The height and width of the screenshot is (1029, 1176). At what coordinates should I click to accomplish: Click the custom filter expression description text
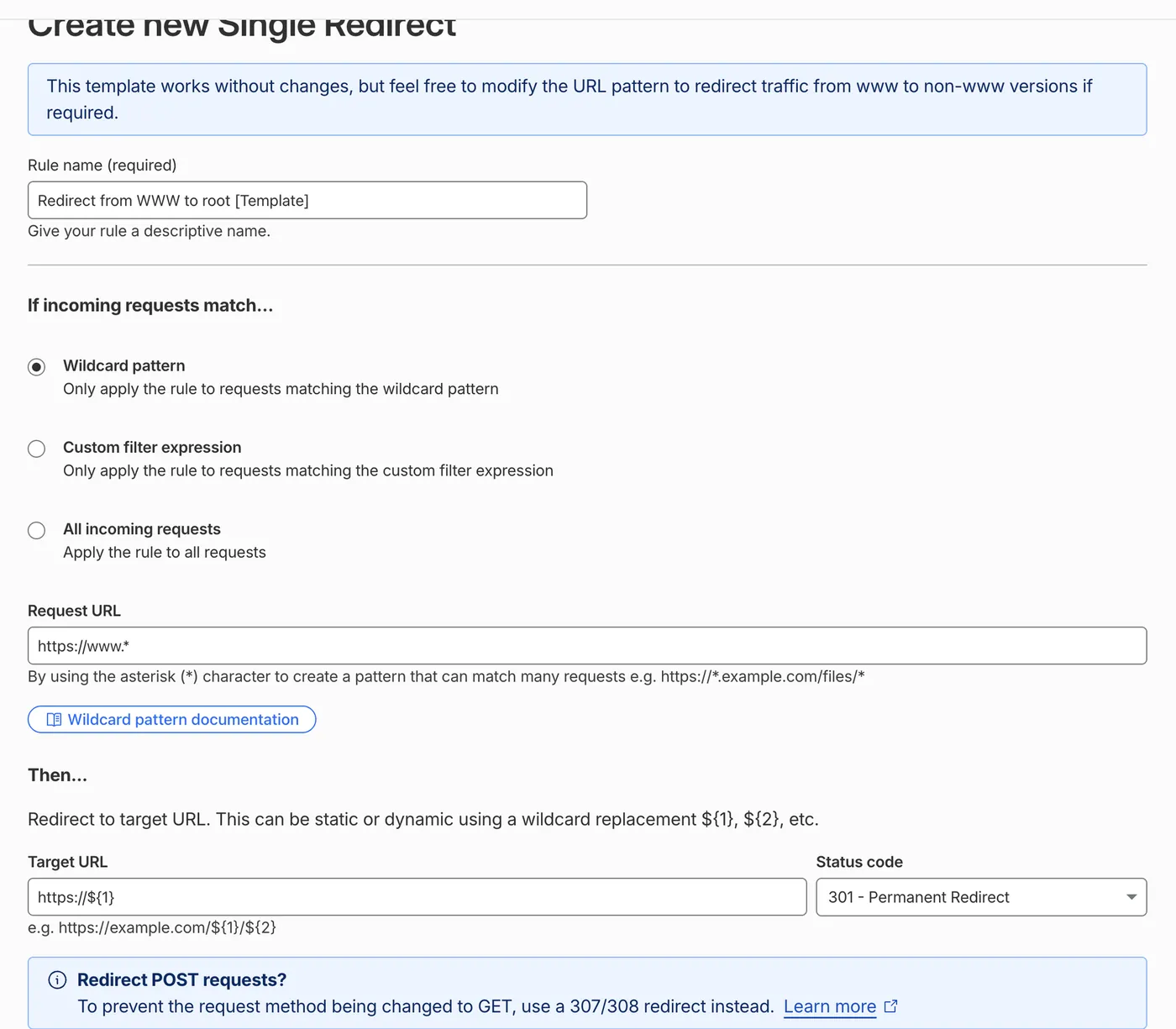coord(308,470)
